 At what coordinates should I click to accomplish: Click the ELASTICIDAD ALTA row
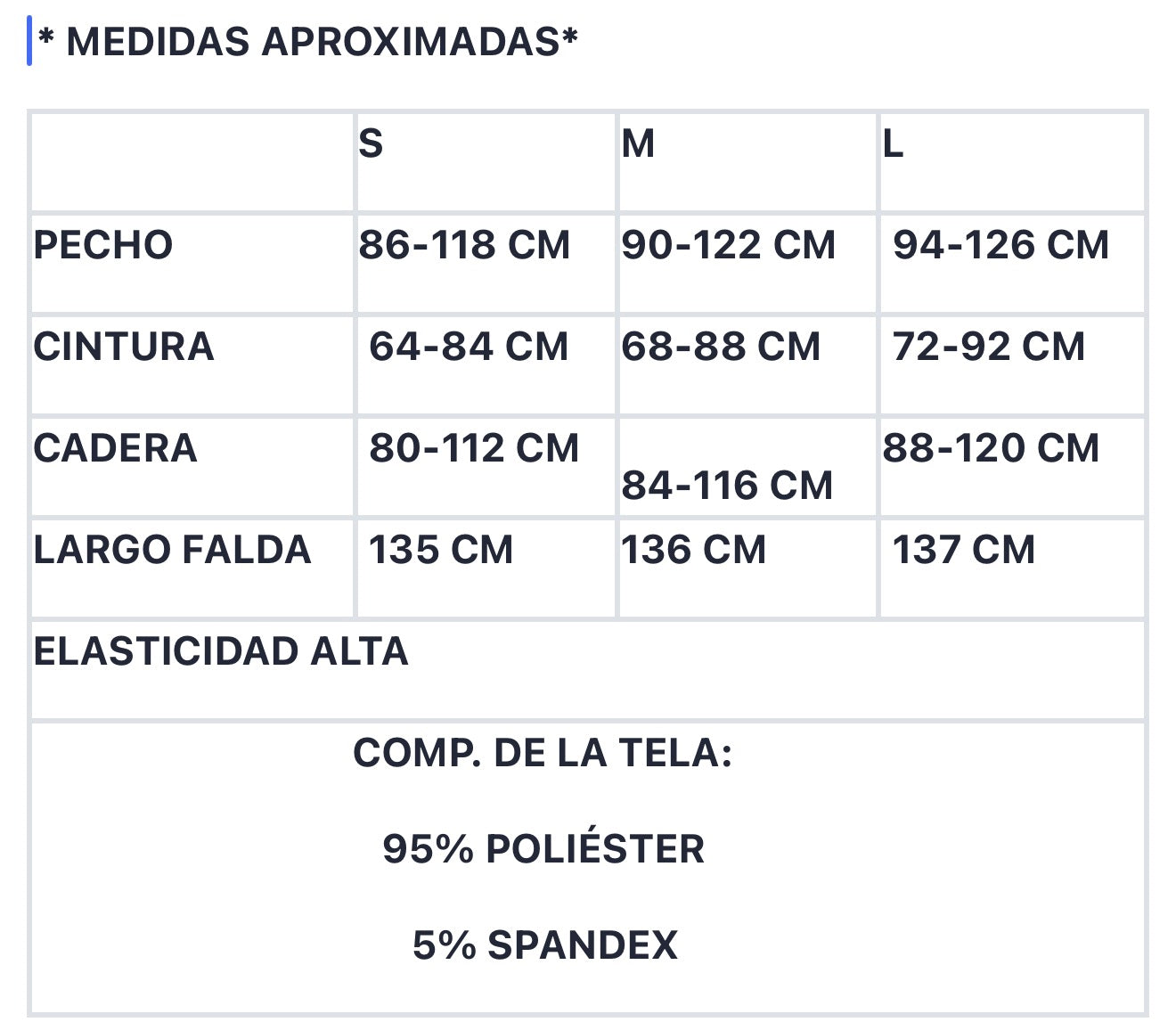(587, 670)
